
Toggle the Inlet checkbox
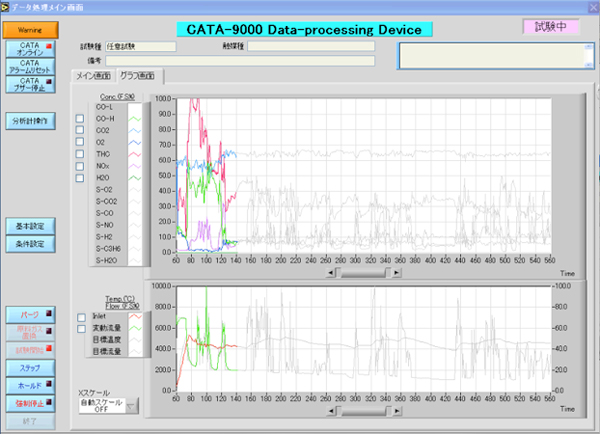(81, 317)
